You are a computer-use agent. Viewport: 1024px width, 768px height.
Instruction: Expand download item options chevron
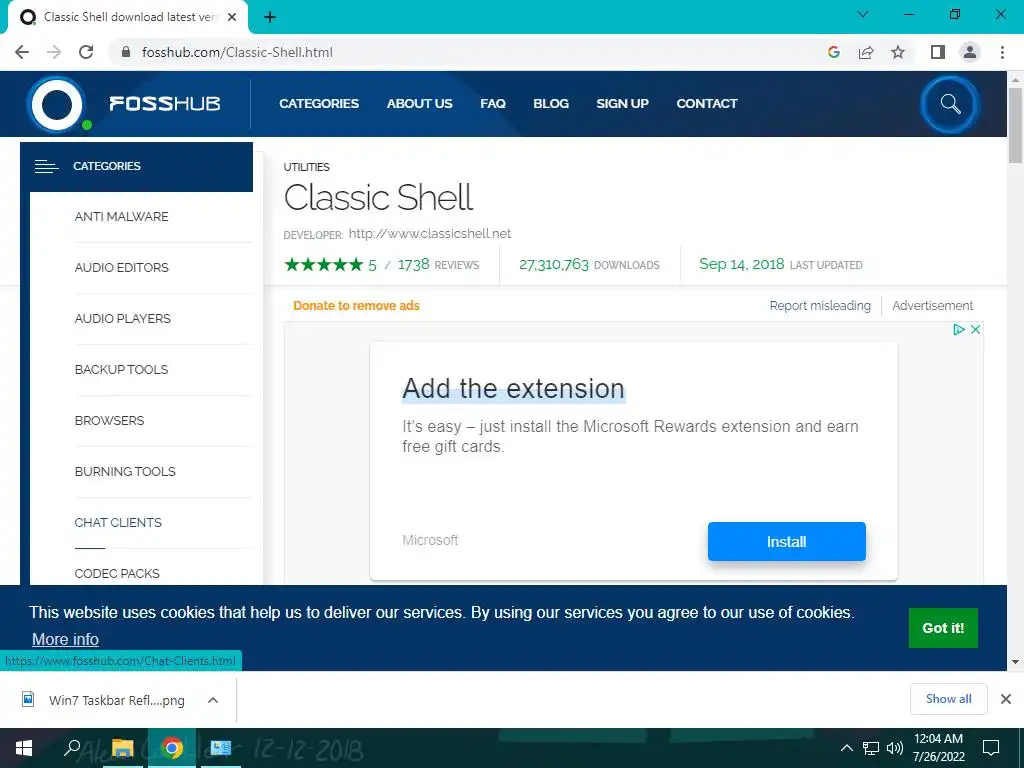pyautogui.click(x=213, y=700)
